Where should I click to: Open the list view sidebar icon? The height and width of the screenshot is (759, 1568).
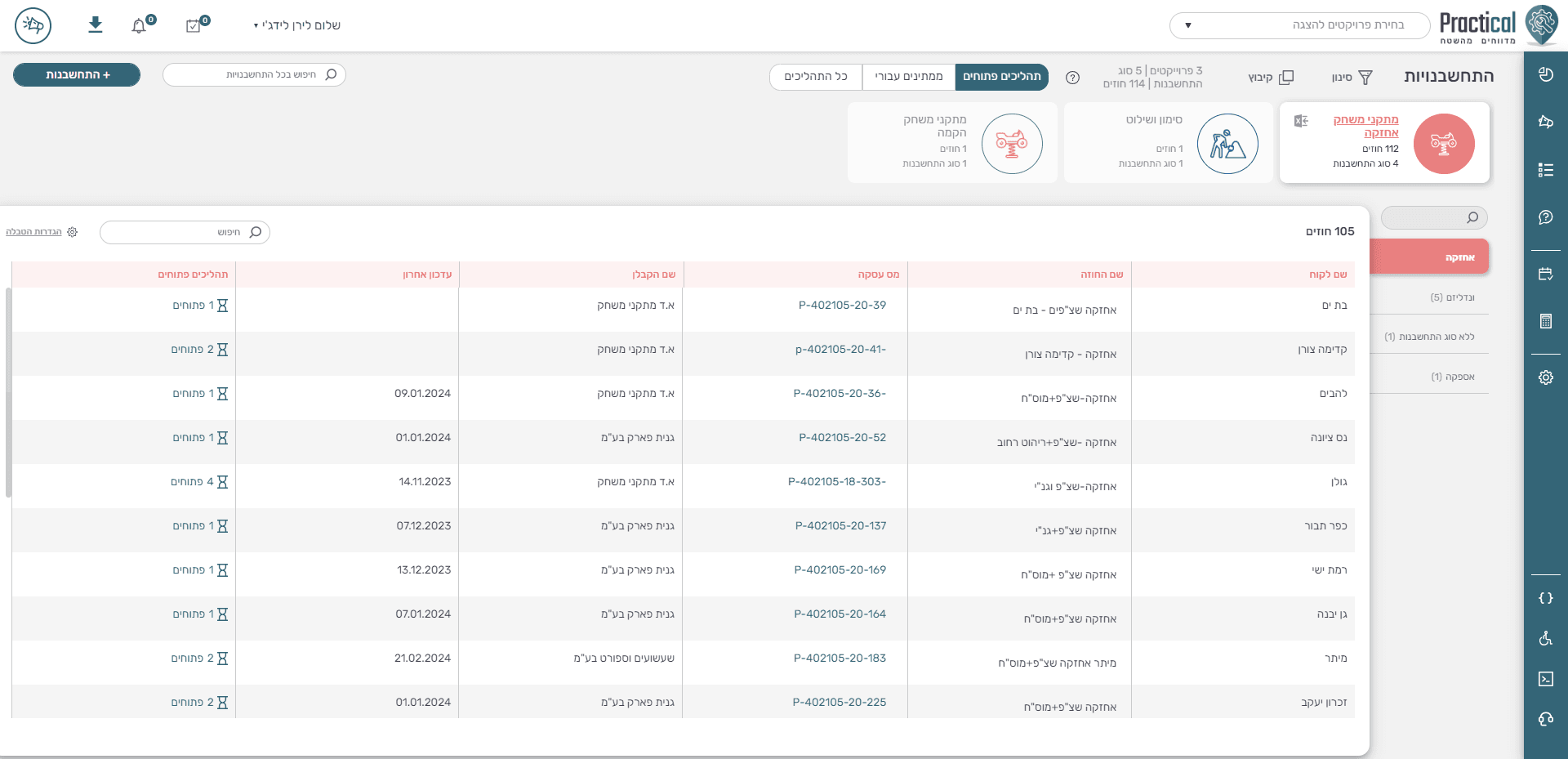click(x=1546, y=170)
